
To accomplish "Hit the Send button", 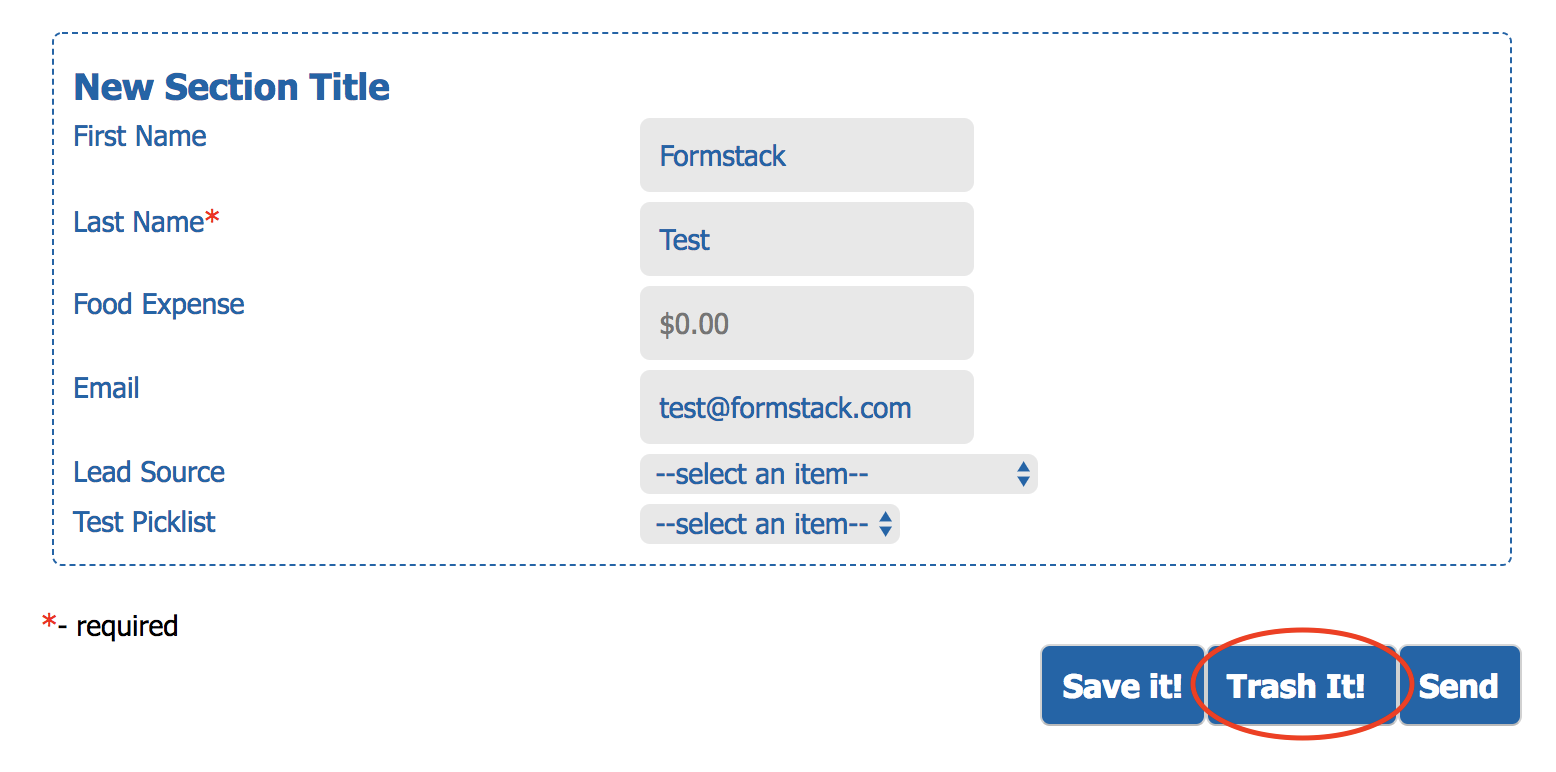I will coord(1458,686).
